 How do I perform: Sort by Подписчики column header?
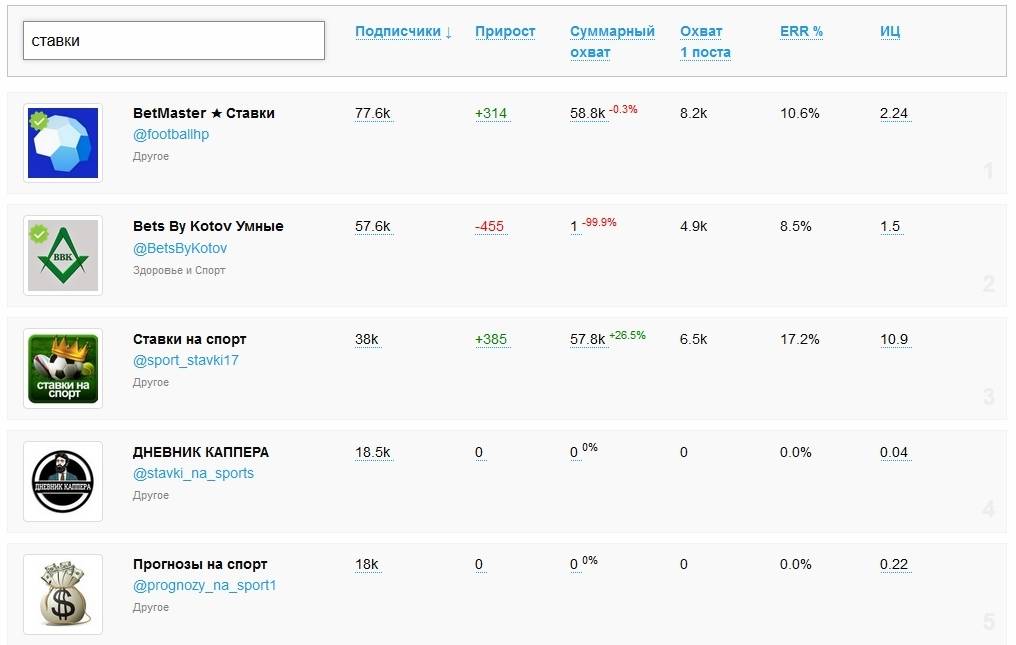(x=403, y=32)
